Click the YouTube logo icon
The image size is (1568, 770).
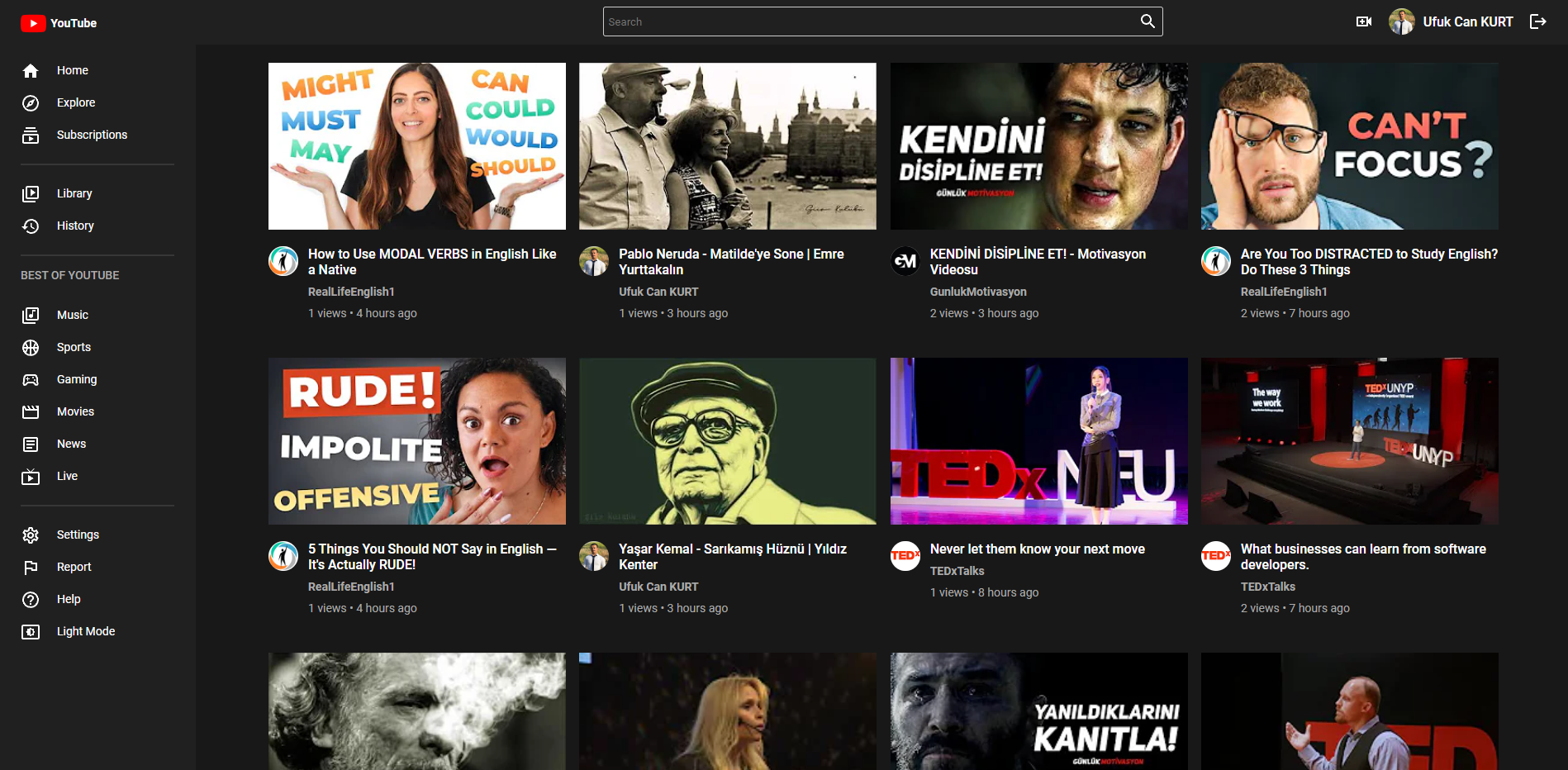click(x=33, y=23)
